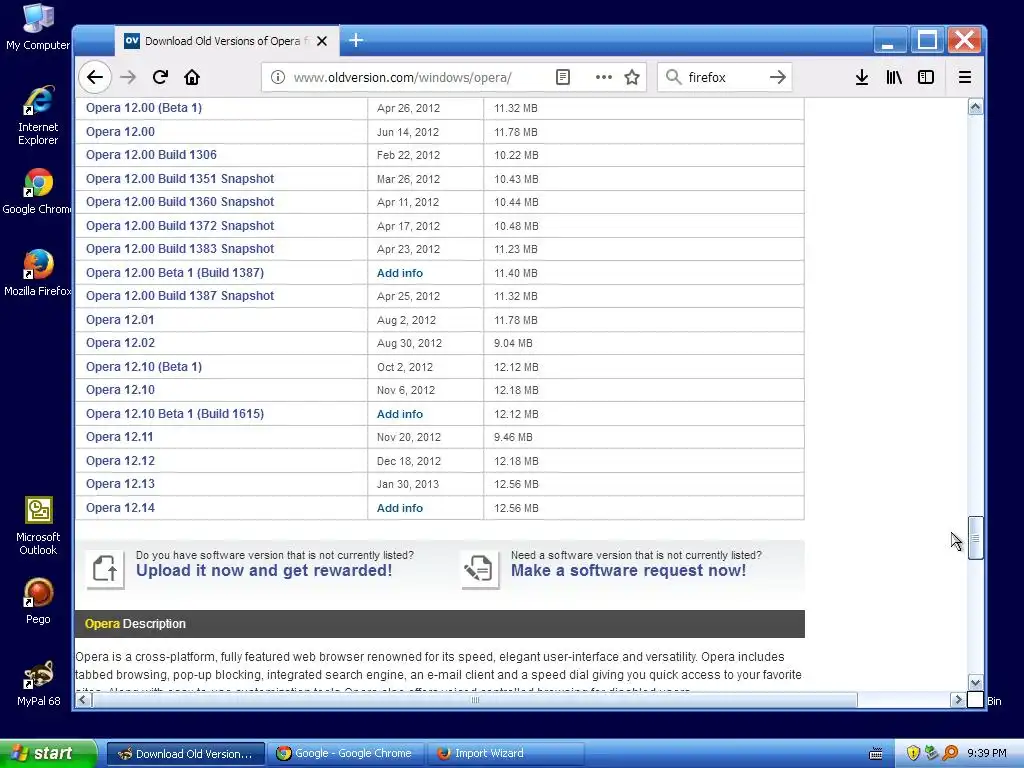Toggle reader view in address bar
The height and width of the screenshot is (768, 1024).
[562, 77]
